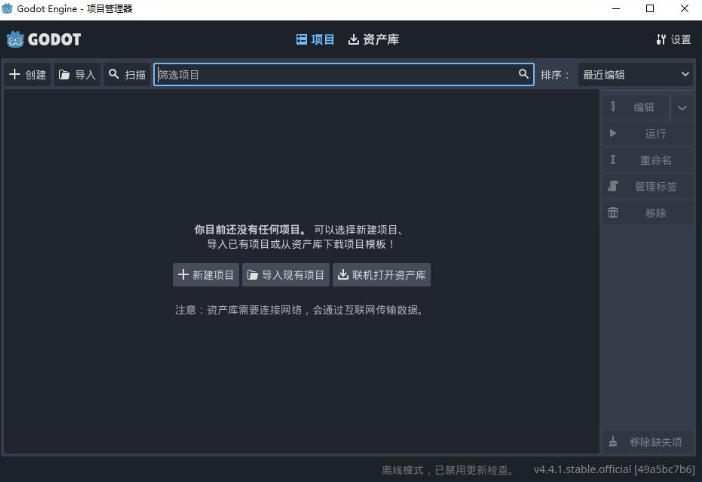Focus the 筛选项目 filter input field
This screenshot has height=482, width=702.
pyautogui.click(x=344, y=74)
